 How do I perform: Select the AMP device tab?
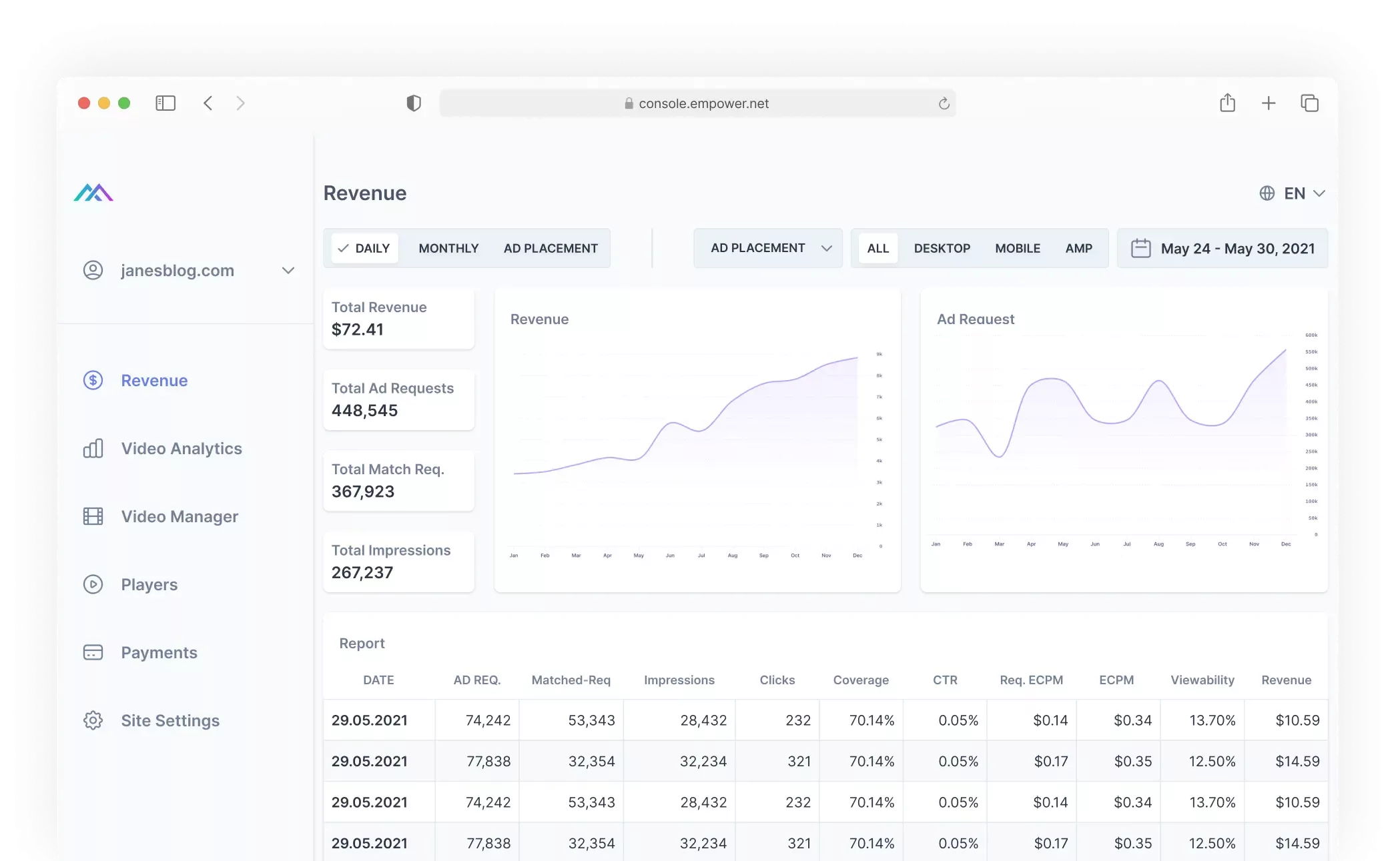click(1078, 248)
